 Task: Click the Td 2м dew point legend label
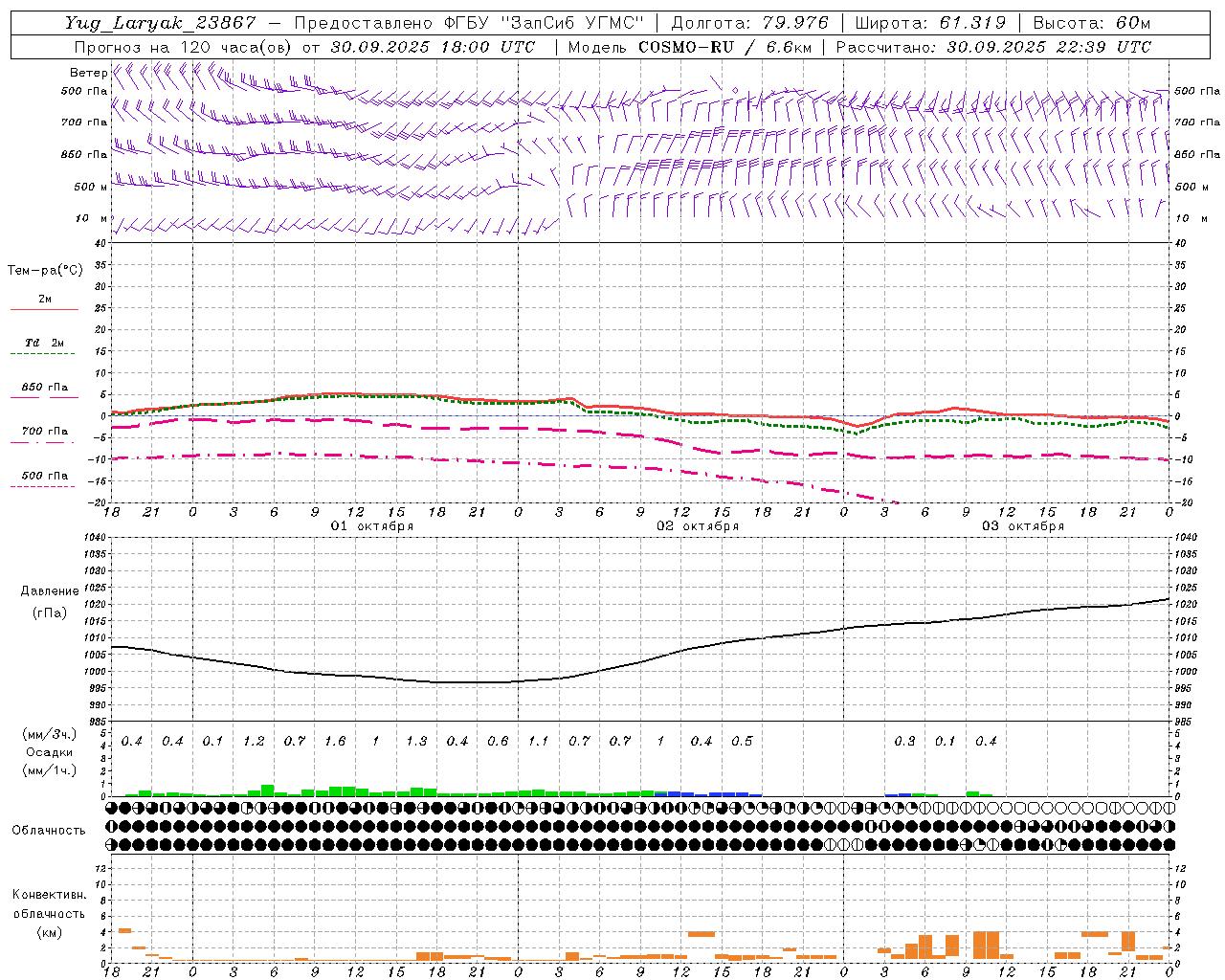pyautogui.click(x=44, y=343)
